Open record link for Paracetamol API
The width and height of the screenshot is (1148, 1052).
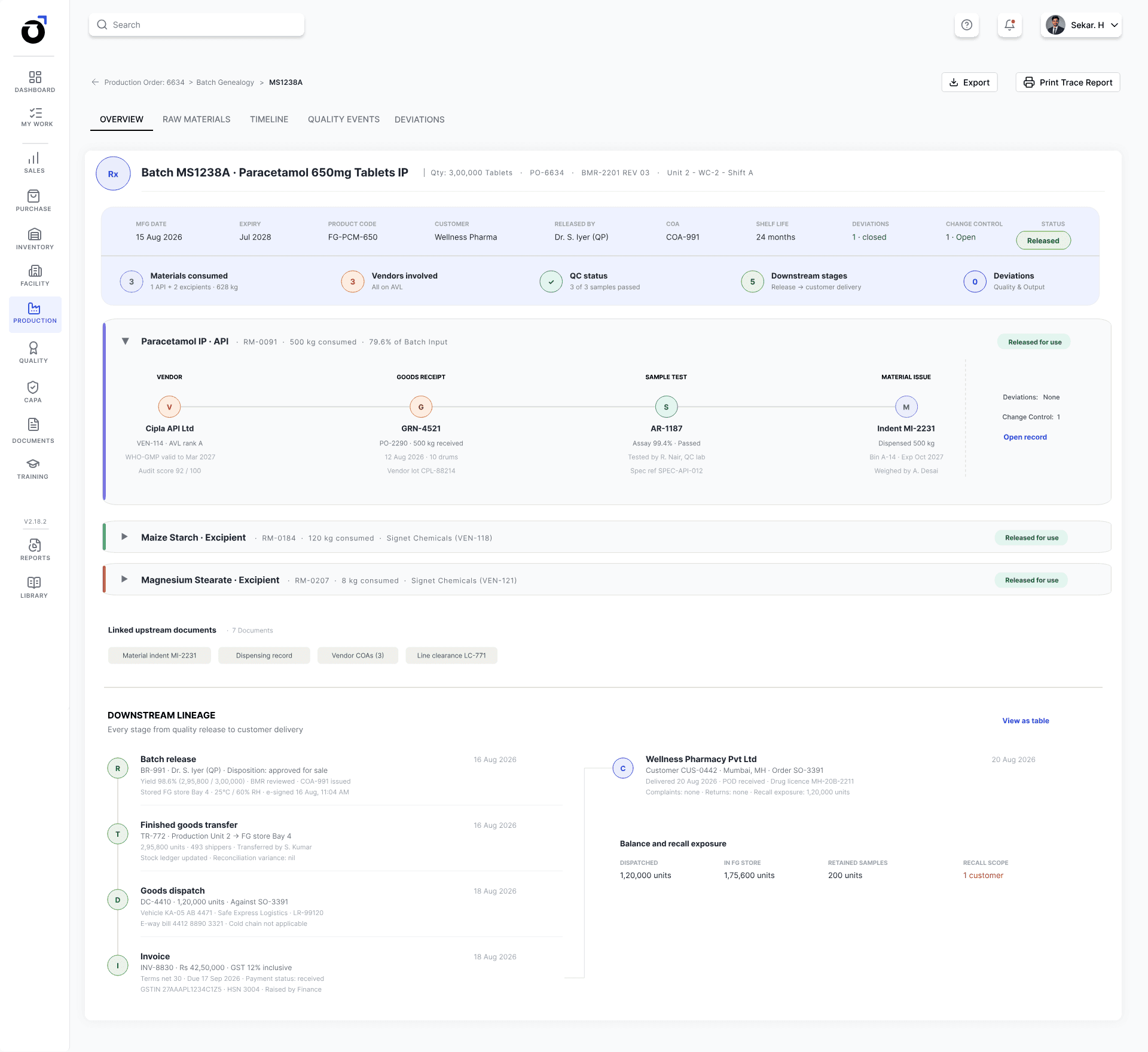(x=1025, y=437)
